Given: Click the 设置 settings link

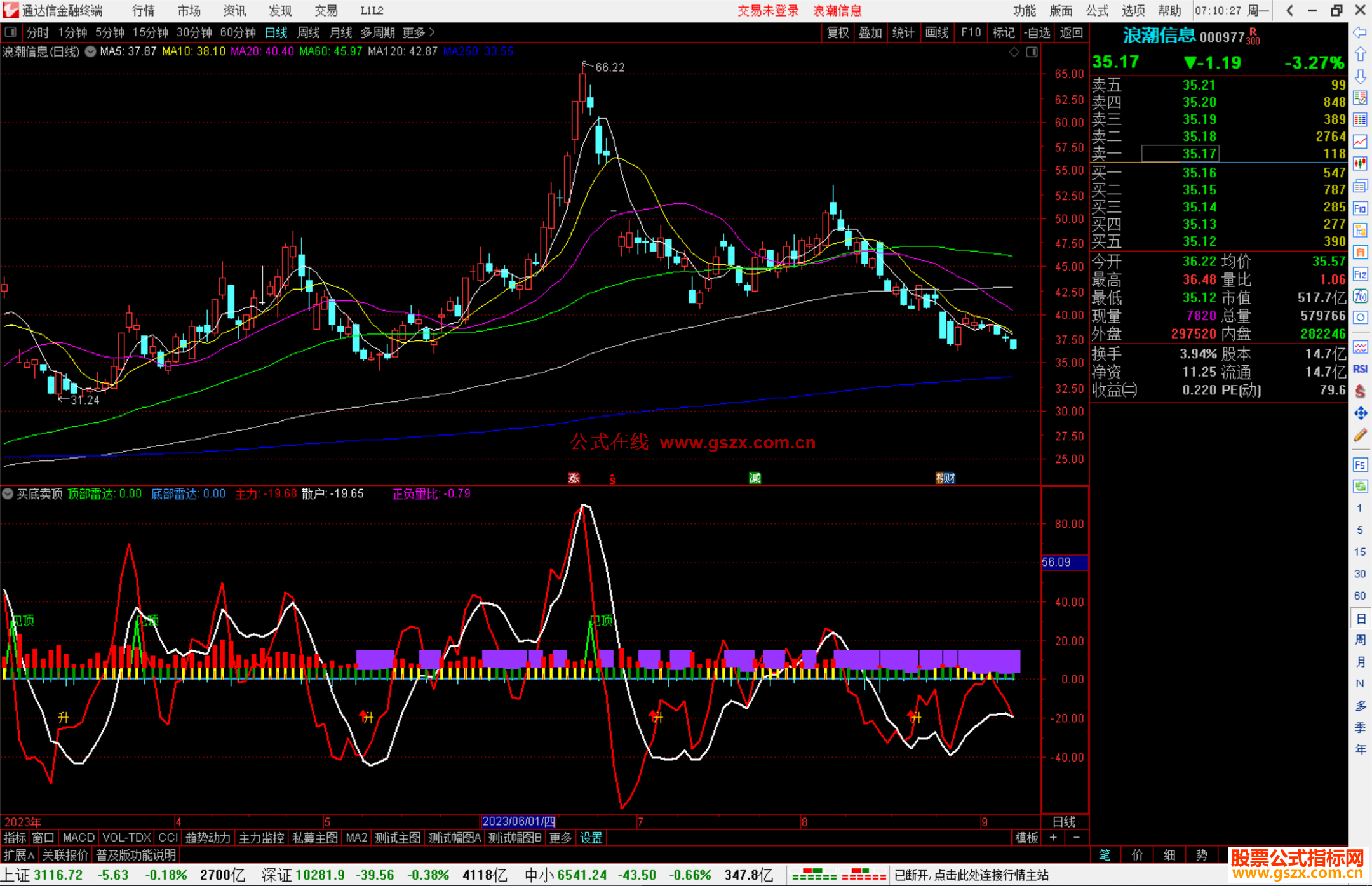Looking at the screenshot, I should tap(591, 838).
